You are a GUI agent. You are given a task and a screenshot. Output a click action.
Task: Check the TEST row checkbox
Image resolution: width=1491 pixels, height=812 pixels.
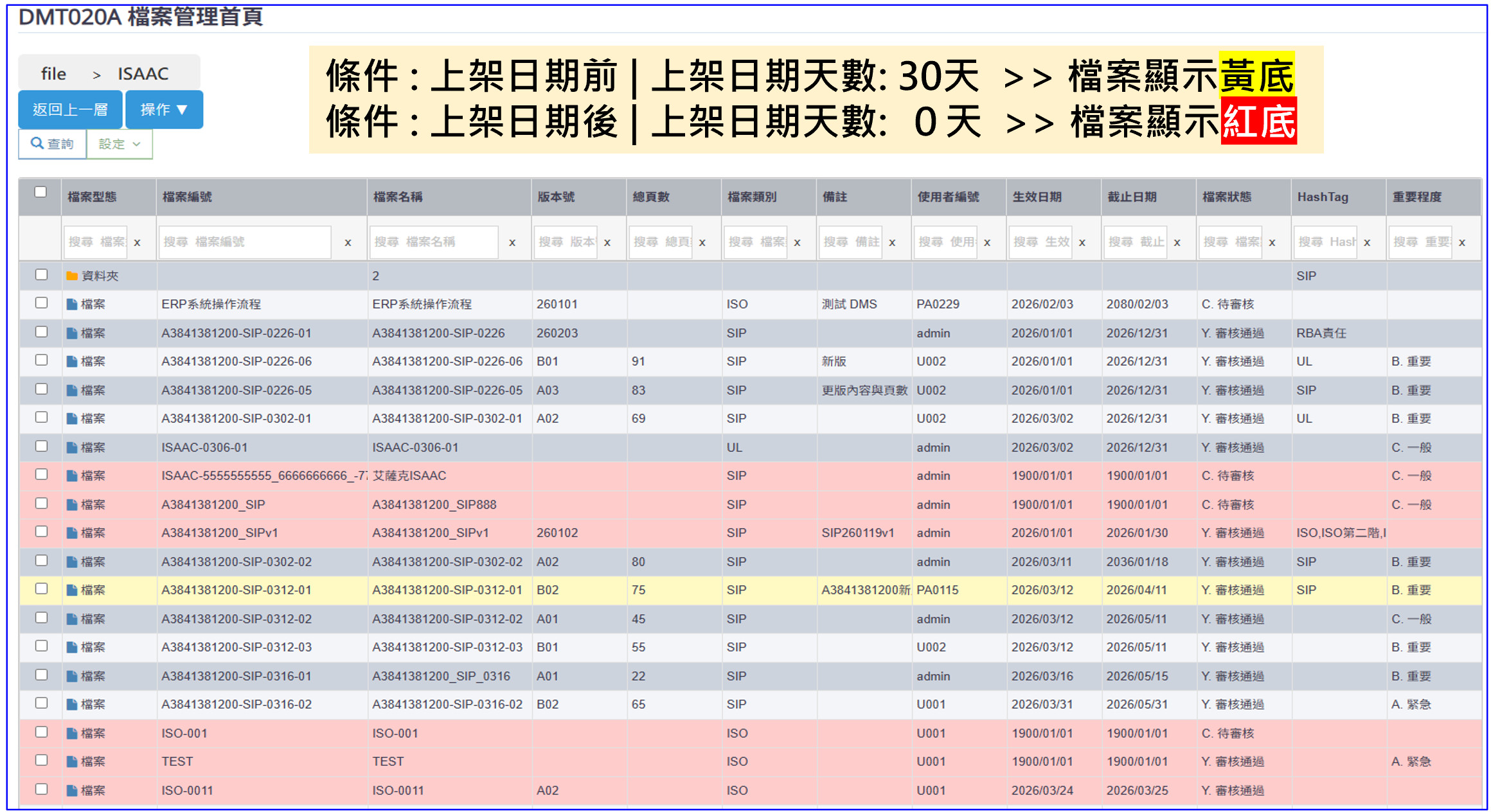(x=41, y=761)
